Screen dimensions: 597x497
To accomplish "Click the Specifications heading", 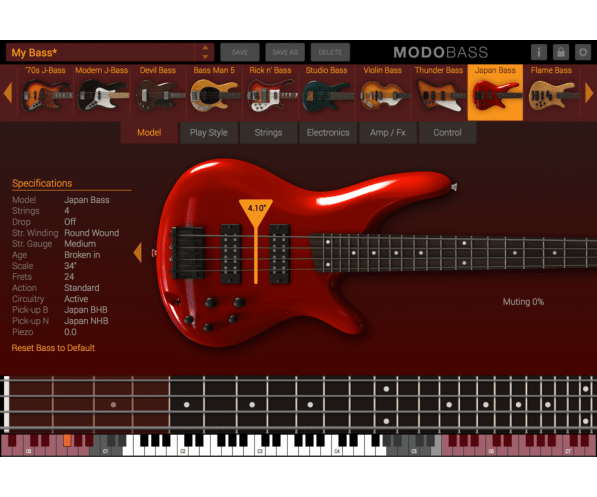I will (x=42, y=183).
